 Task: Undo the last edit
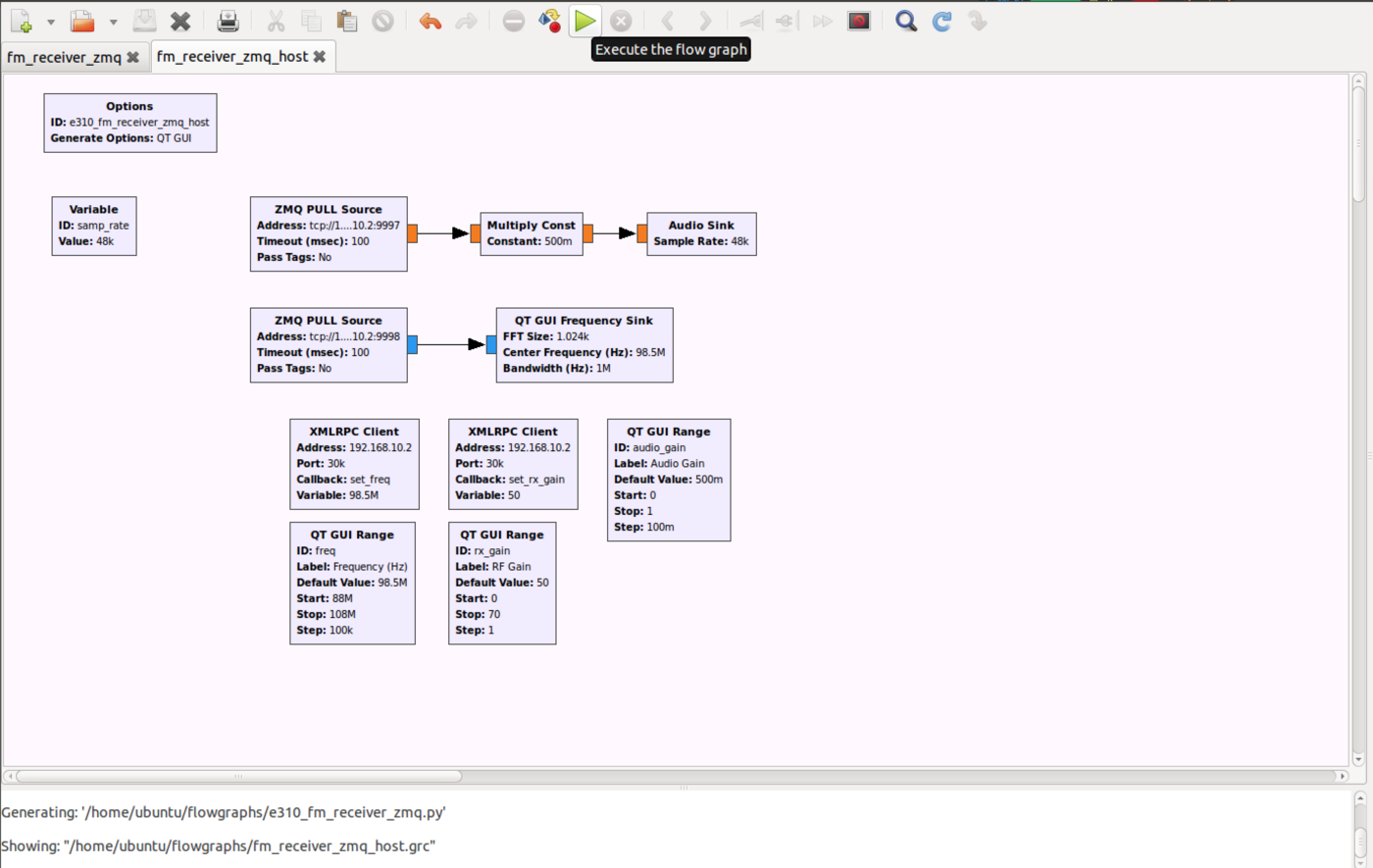pyautogui.click(x=430, y=21)
